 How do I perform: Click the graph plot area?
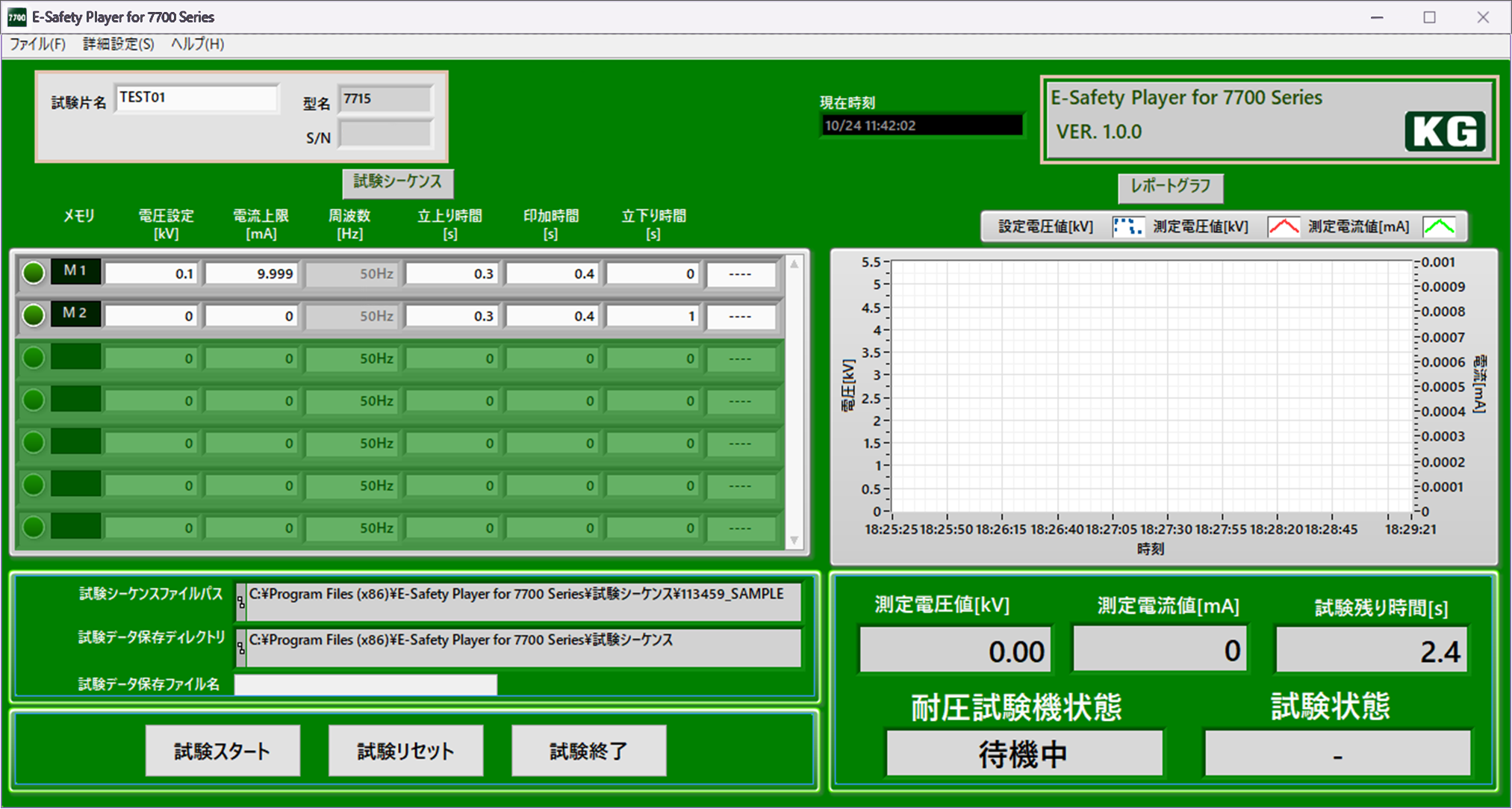coord(1152,386)
